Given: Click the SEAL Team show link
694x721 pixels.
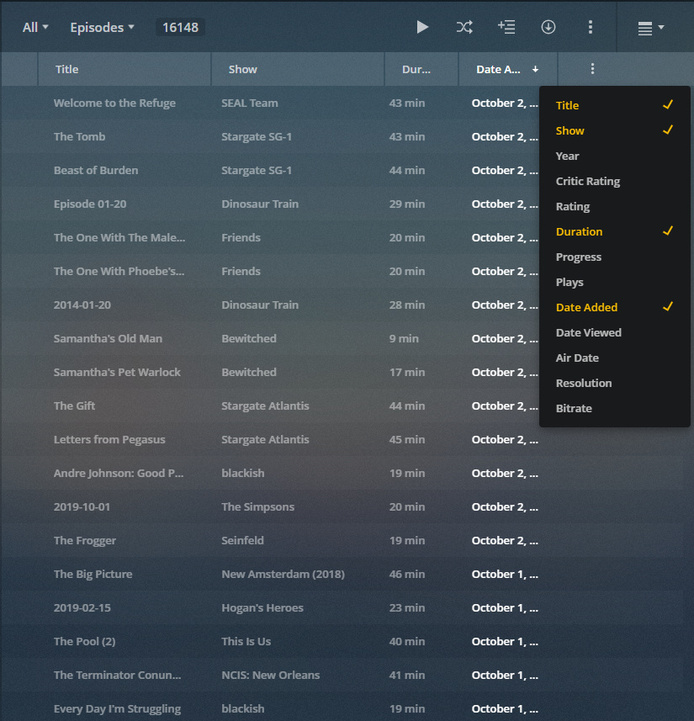Looking at the screenshot, I should tap(249, 103).
